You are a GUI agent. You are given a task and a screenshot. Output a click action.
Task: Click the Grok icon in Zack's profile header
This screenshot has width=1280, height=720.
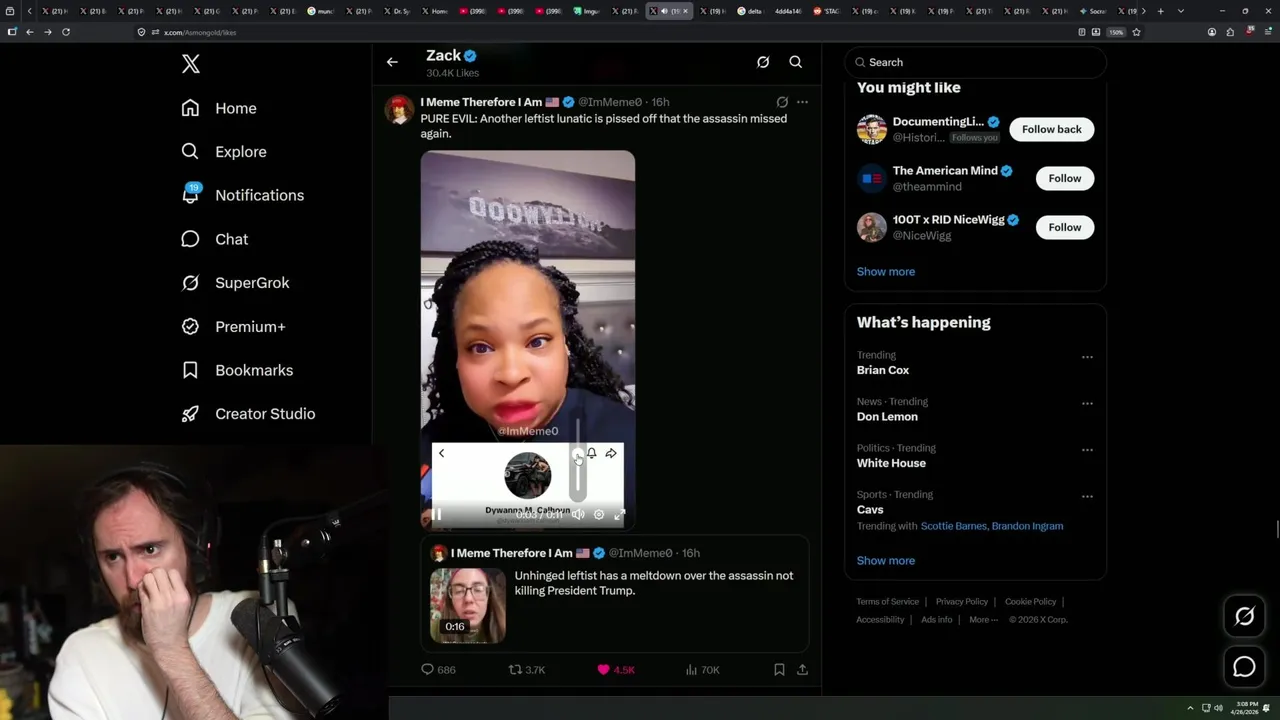[763, 62]
